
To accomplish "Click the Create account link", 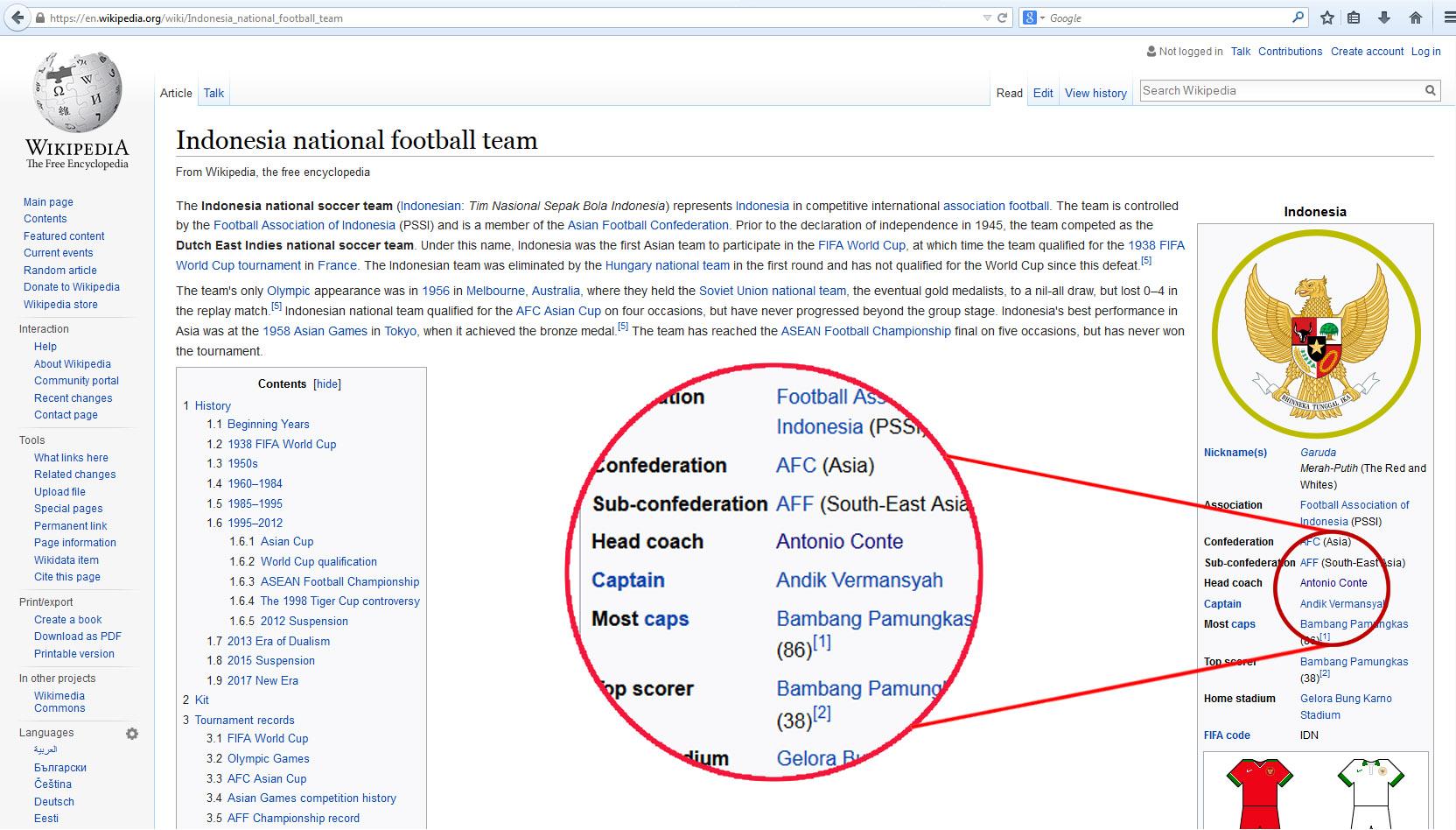I will point(1367,52).
